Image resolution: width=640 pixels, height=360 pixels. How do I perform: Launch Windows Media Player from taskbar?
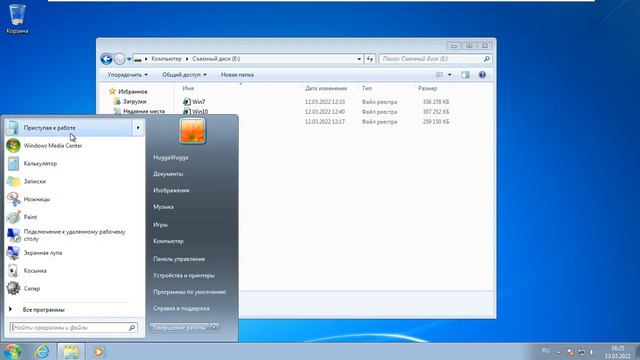pos(99,351)
